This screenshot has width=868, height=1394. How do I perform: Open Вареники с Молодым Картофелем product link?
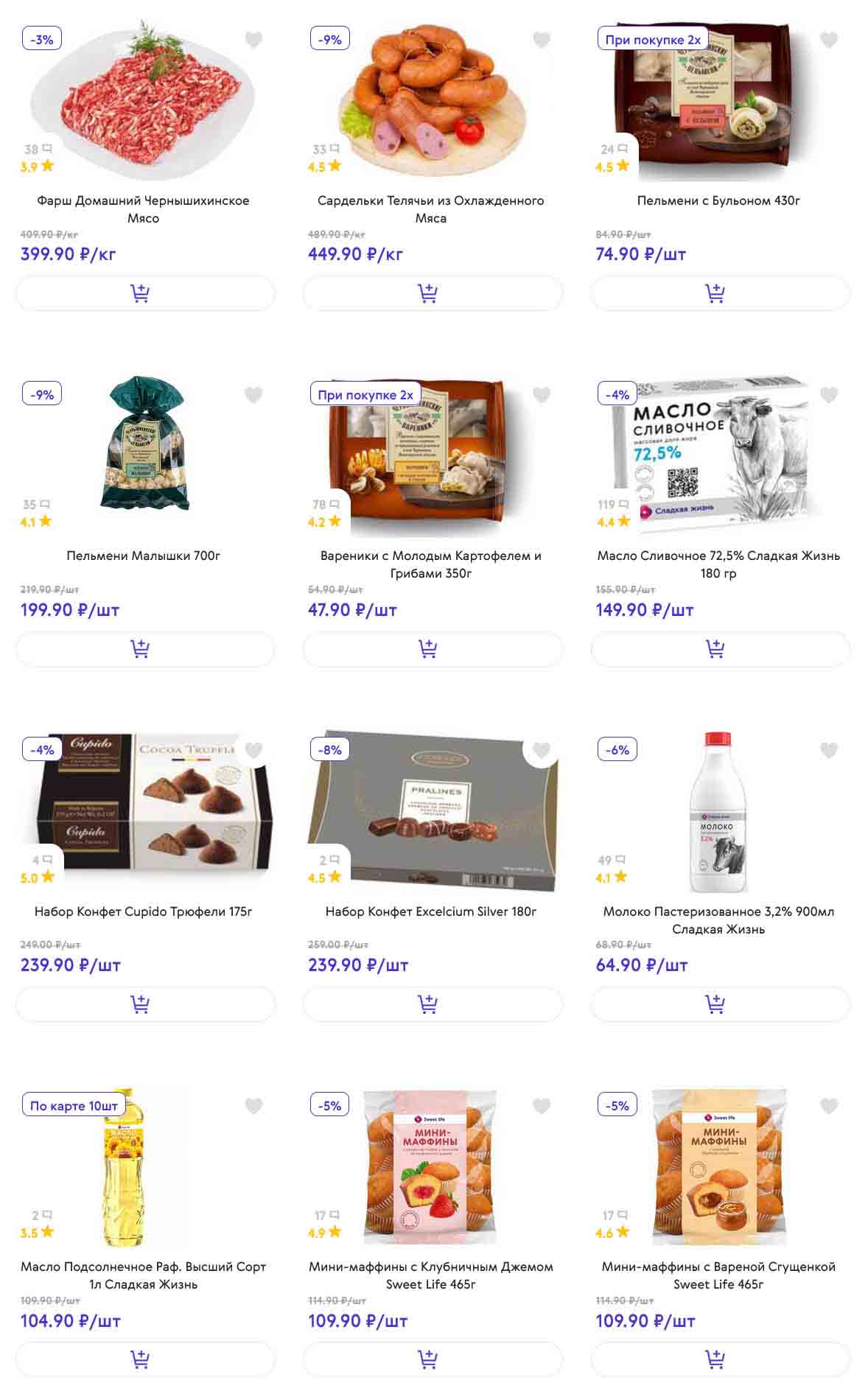(431, 564)
